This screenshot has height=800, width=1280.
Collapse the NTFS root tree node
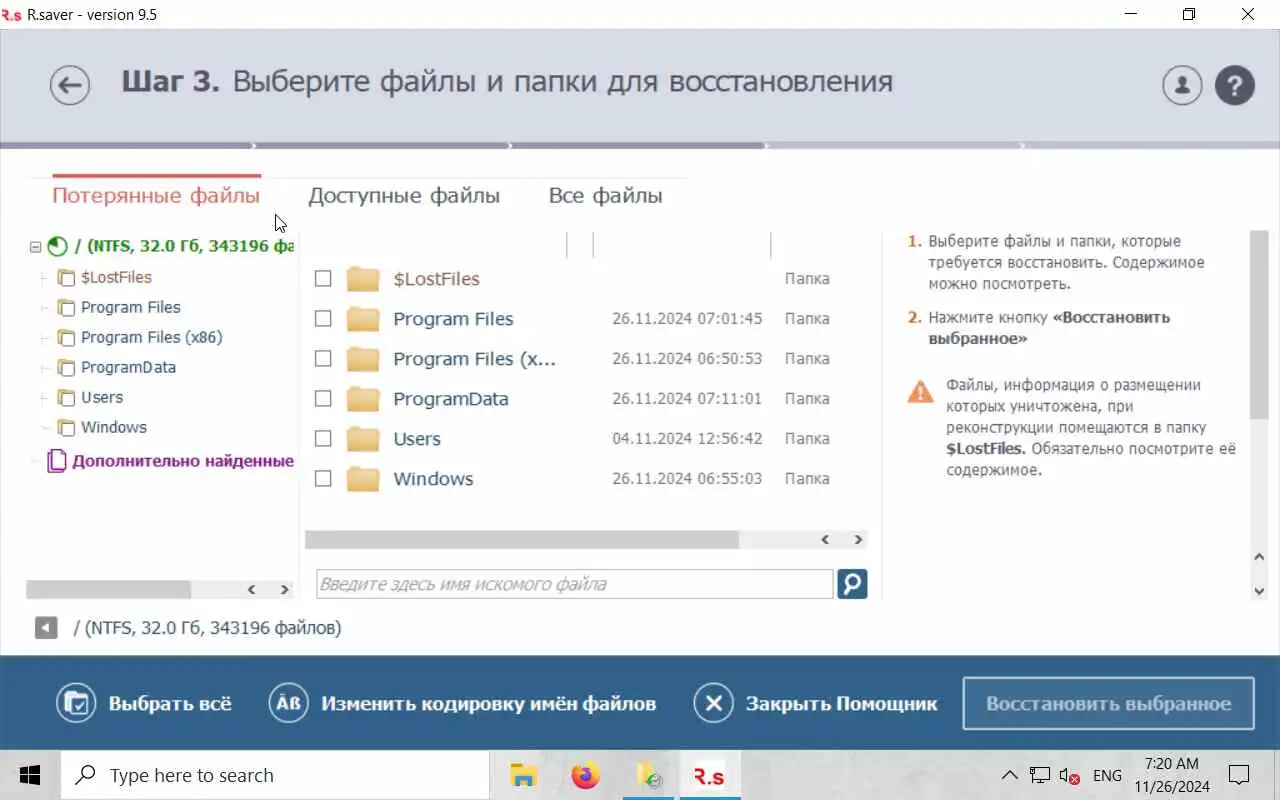coord(35,247)
